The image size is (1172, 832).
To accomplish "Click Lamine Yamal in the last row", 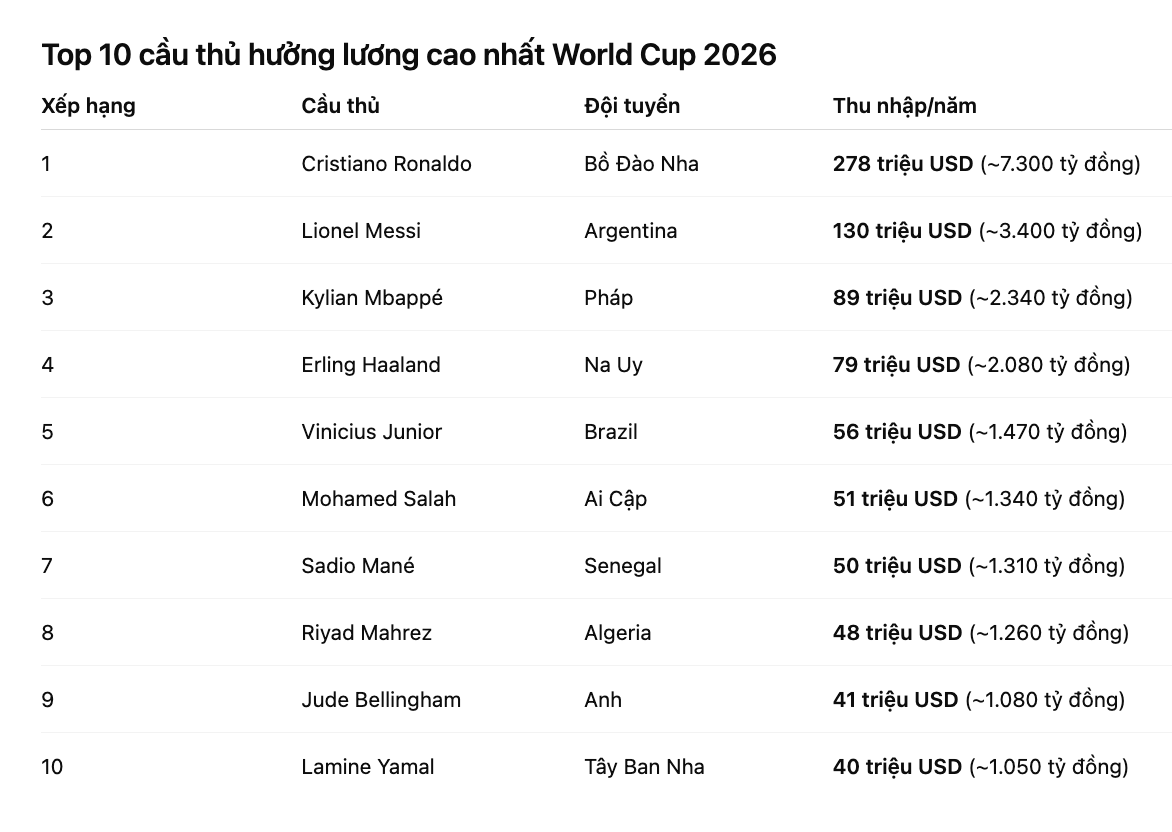I will (368, 767).
